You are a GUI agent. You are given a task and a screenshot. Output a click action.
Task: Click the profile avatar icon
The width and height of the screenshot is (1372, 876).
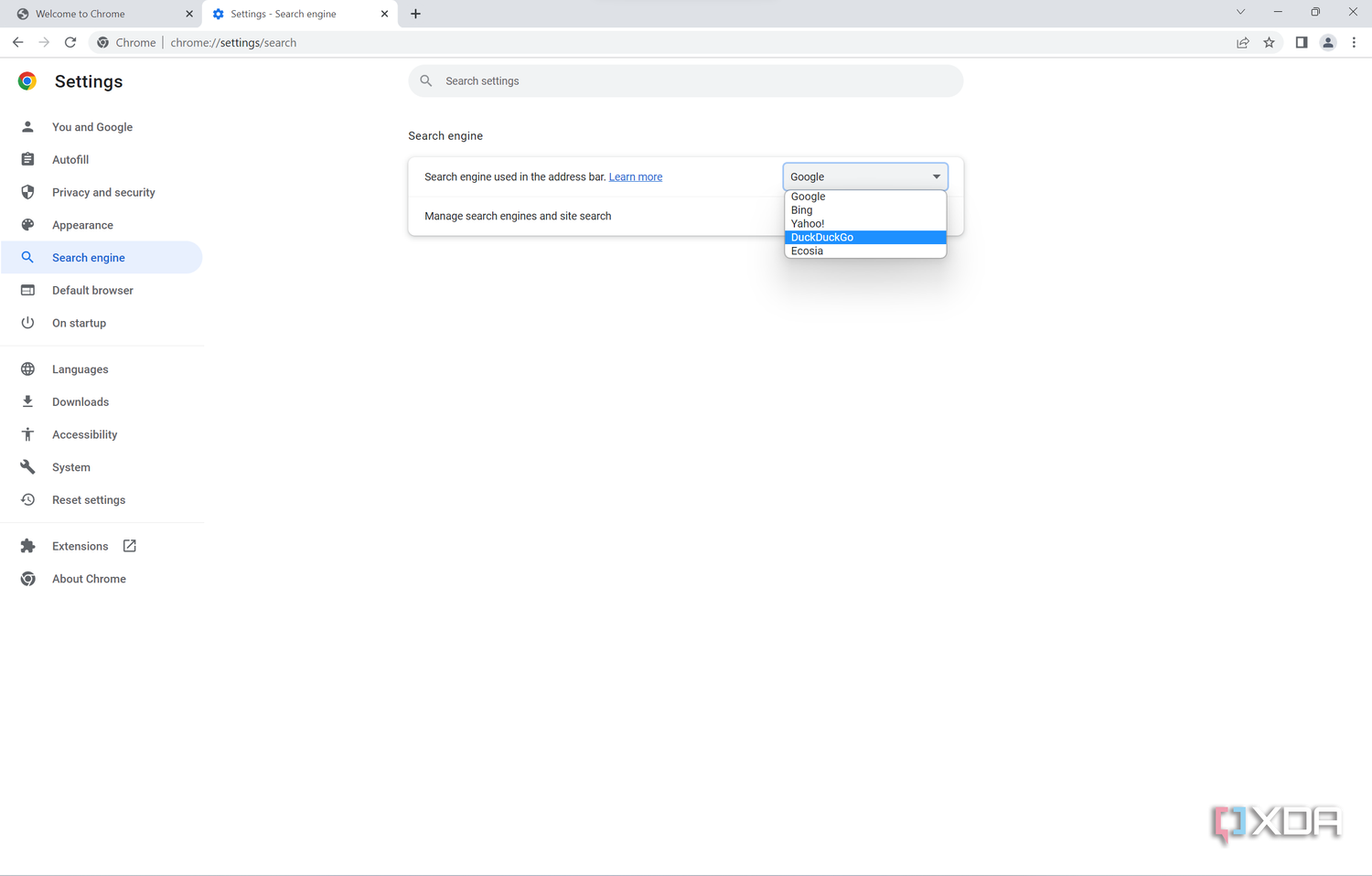pyautogui.click(x=1328, y=42)
